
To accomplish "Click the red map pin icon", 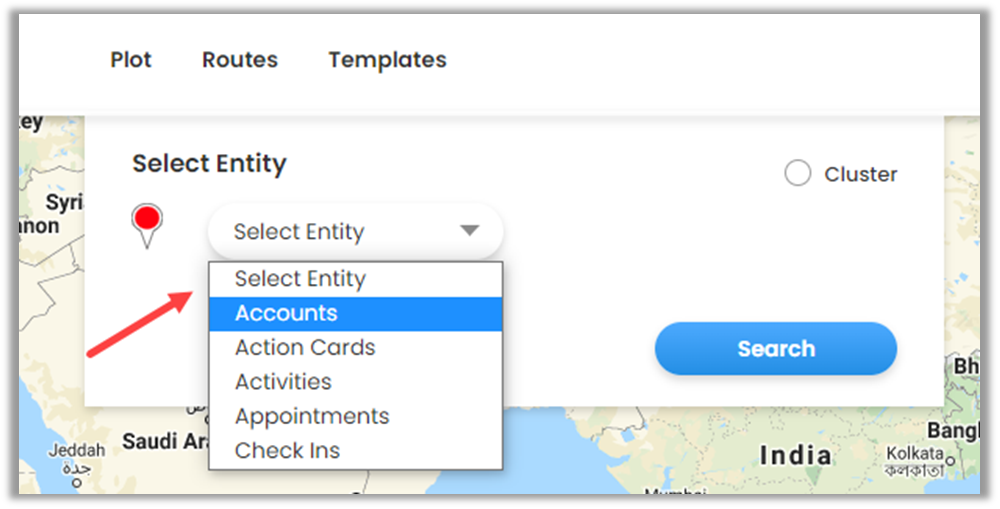I will 147,221.
